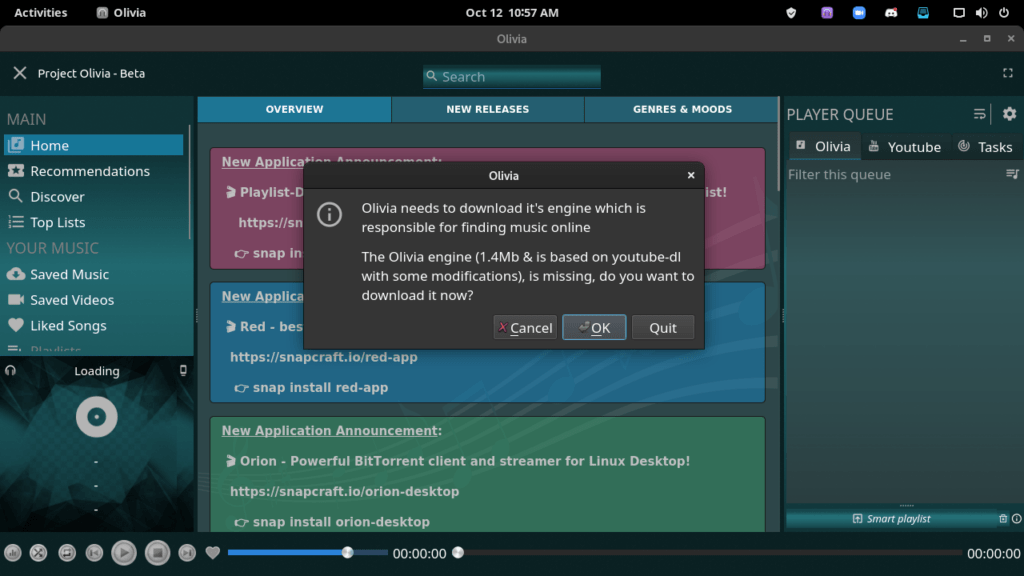Viewport: 1024px width, 576px height.
Task: Click the queue info icon beside the trash
Action: click(x=1016, y=519)
